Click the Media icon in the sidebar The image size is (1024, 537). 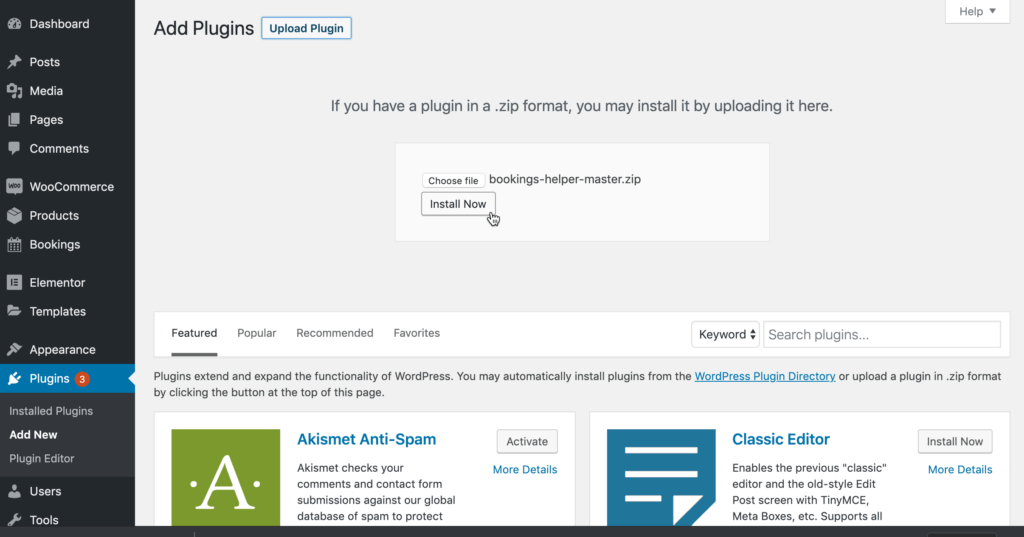14,91
